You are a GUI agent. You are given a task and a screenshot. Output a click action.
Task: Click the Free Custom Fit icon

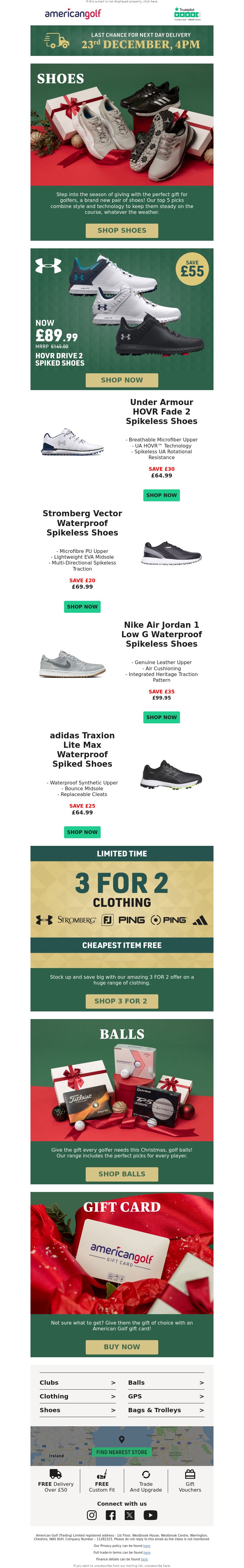[x=102, y=1474]
